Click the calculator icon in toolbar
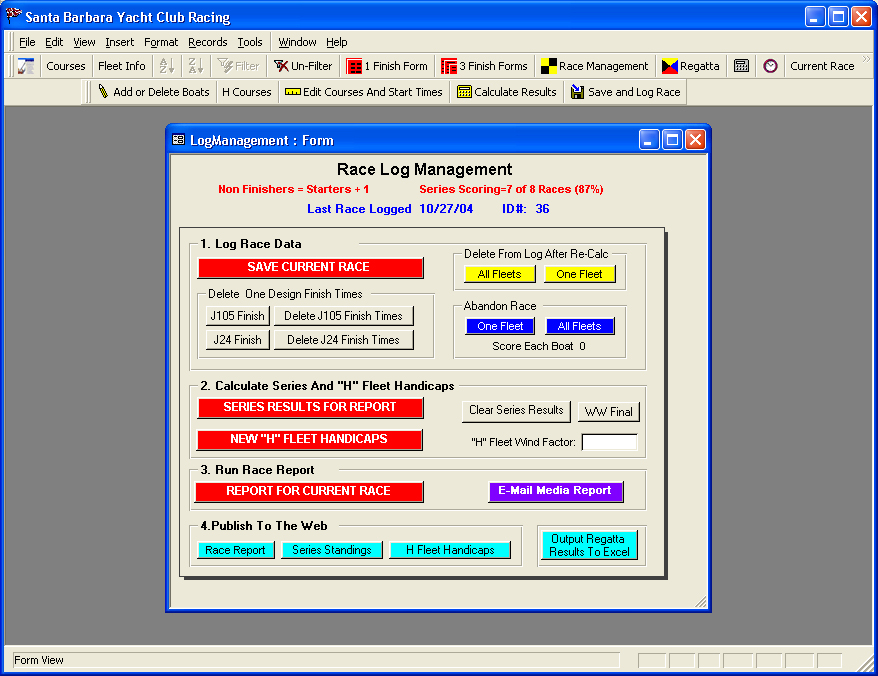878x676 pixels. point(741,66)
